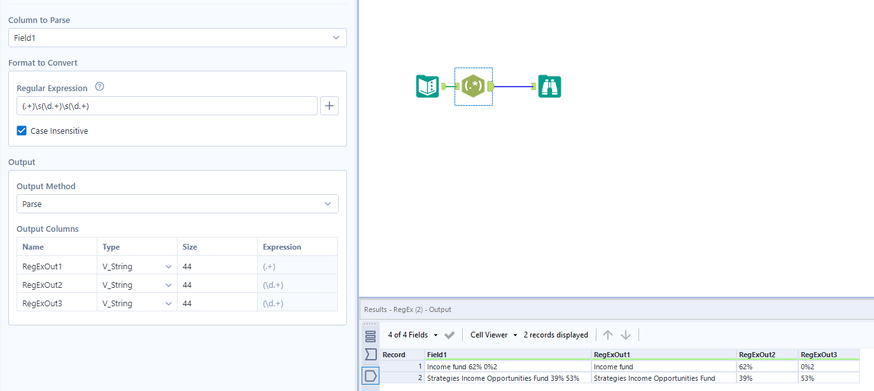Edit the Size value for RegExOut1

click(217, 267)
